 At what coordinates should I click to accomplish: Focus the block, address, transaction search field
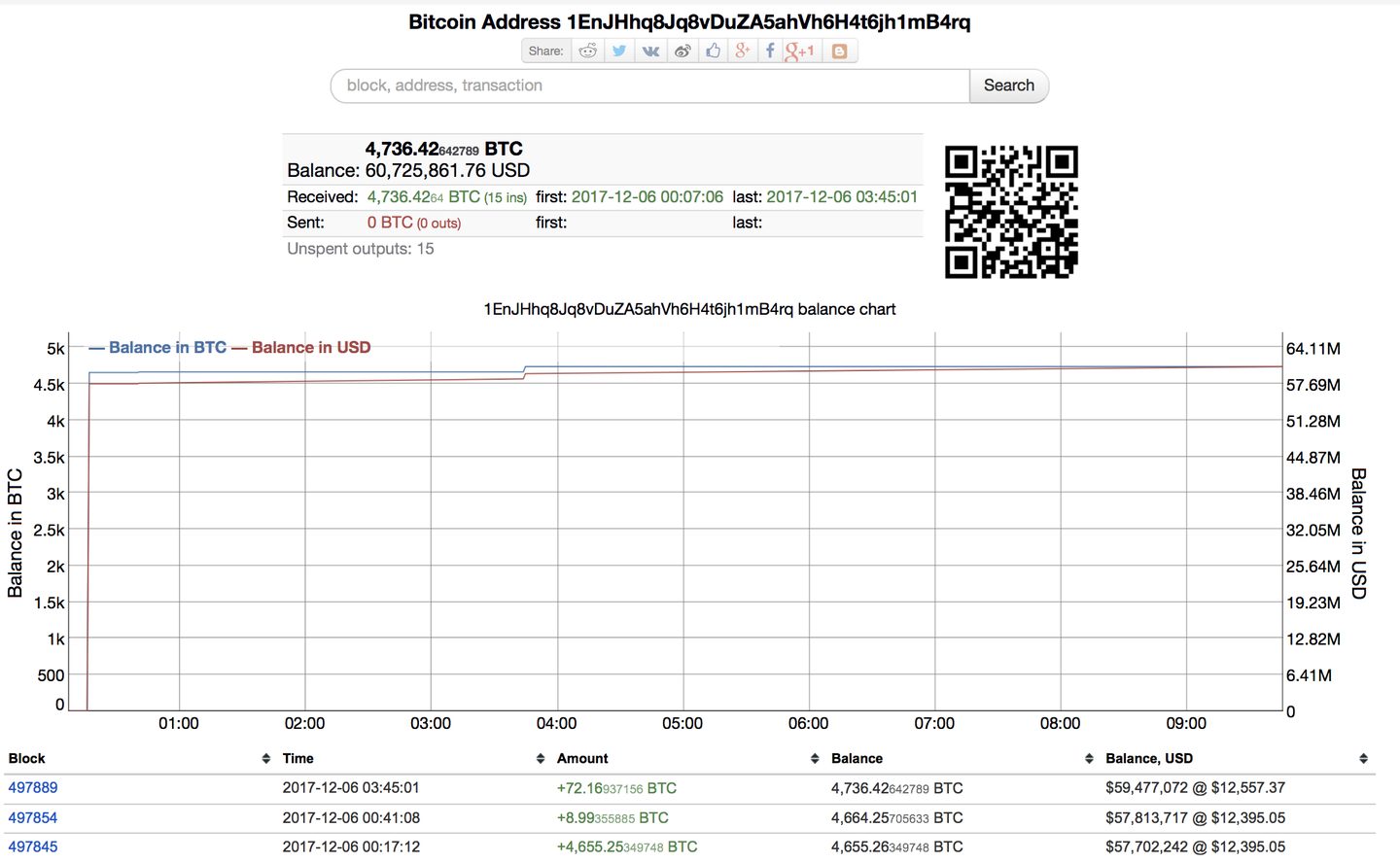click(x=650, y=86)
